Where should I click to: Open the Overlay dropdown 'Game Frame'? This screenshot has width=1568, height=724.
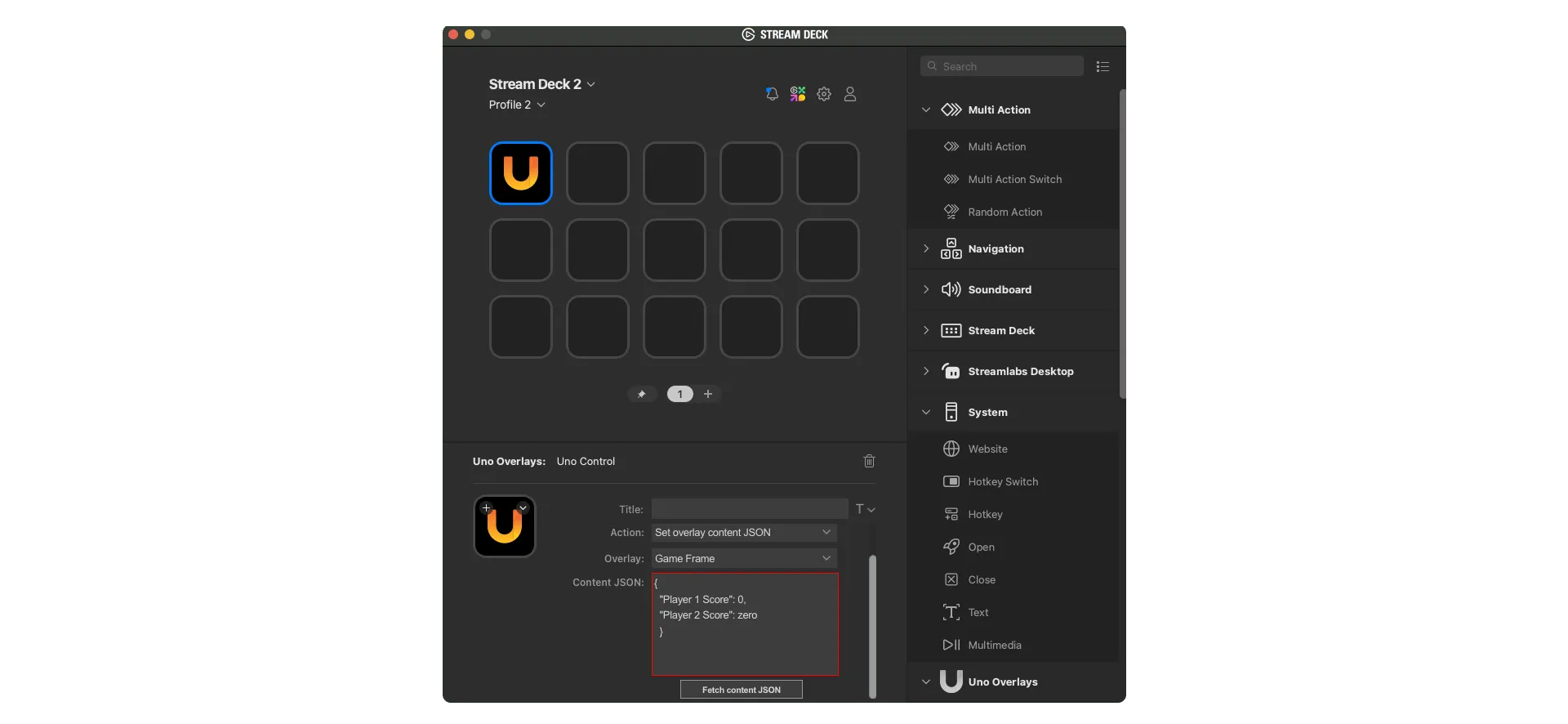[744, 558]
